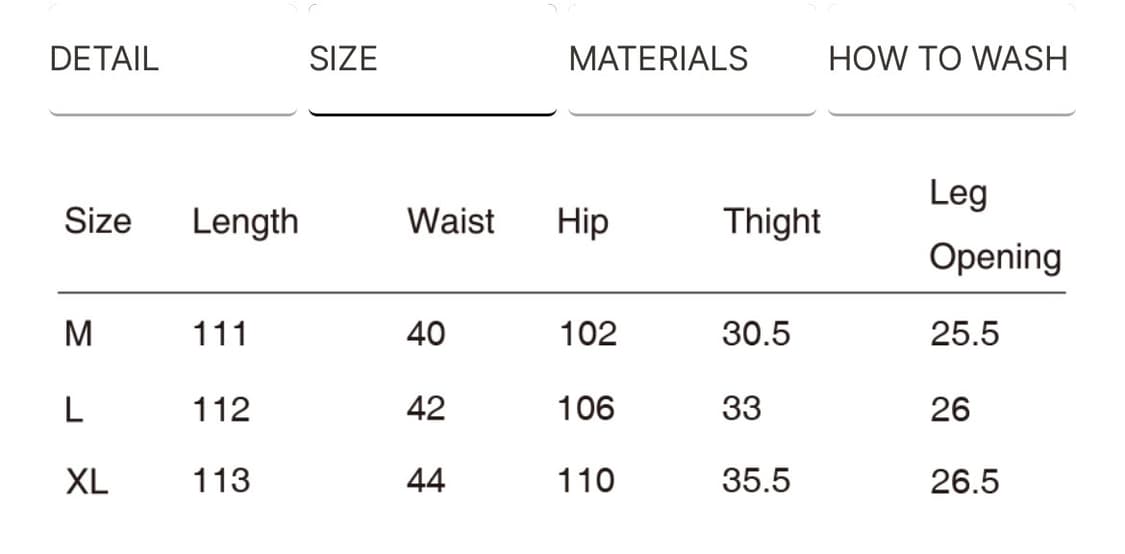Viewport: 1125px width, 554px height.
Task: Switch to the MATERIALS tab
Action: [692, 59]
